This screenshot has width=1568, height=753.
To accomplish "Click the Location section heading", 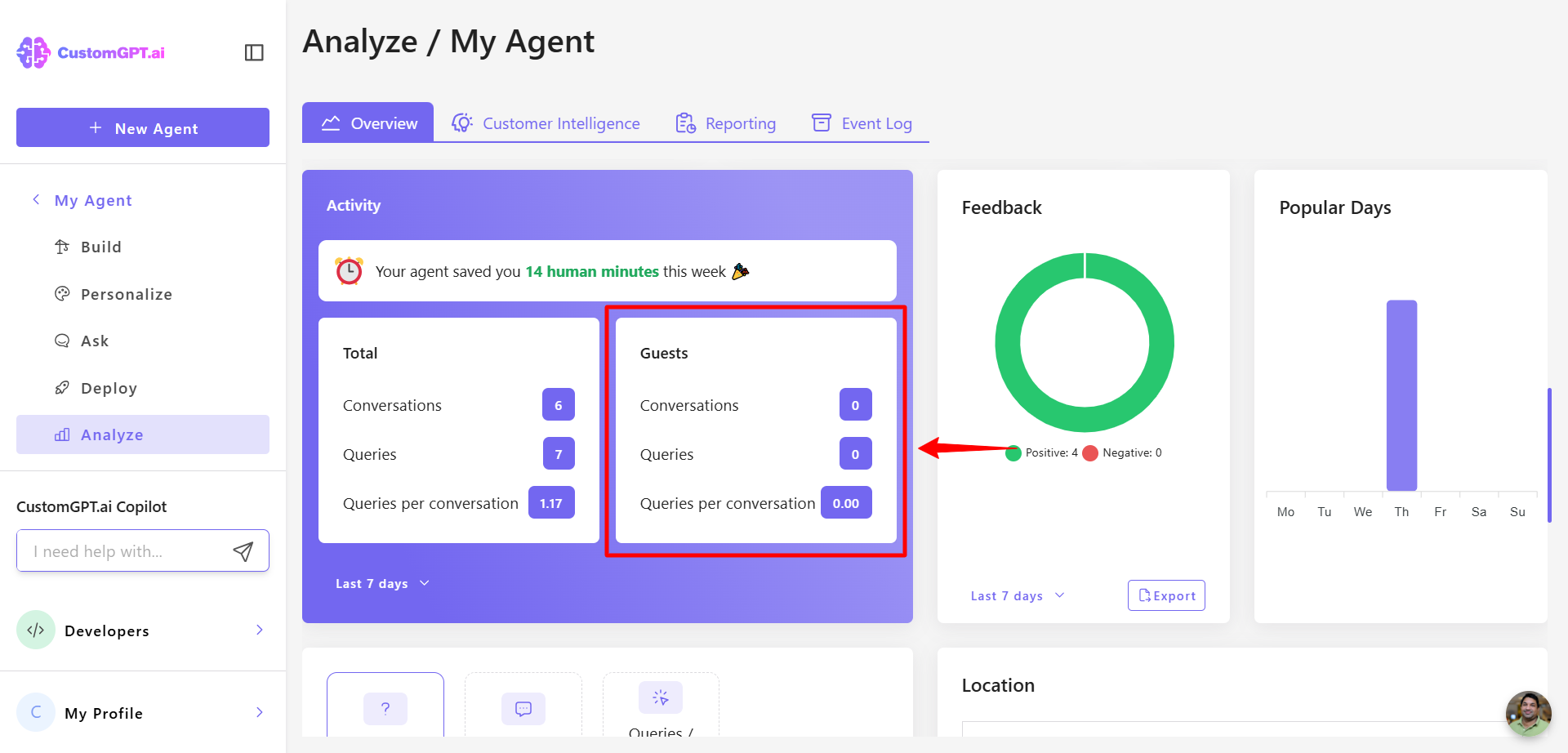I will (x=998, y=685).
